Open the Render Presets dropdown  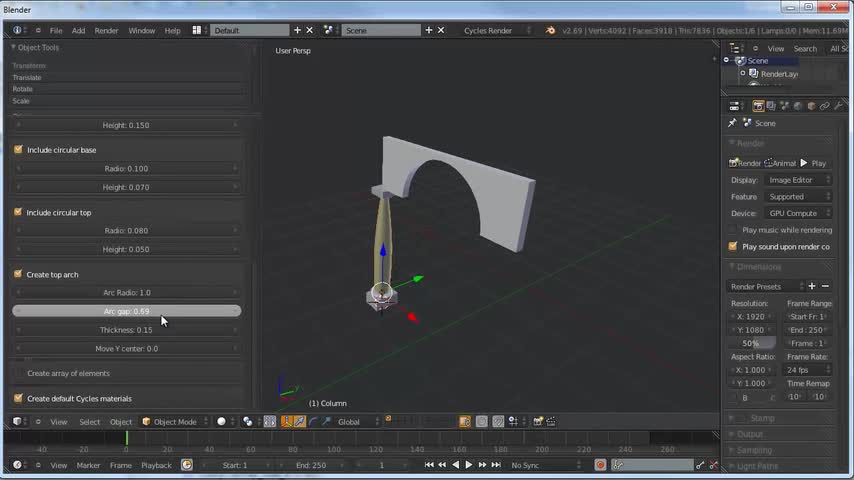tap(765, 286)
